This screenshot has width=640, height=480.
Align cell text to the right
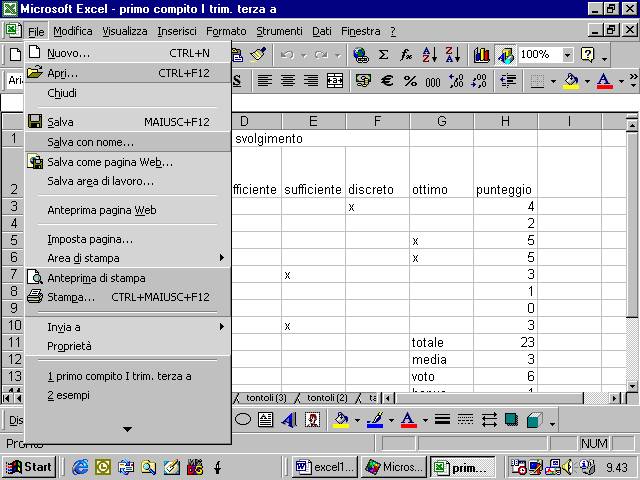311,80
